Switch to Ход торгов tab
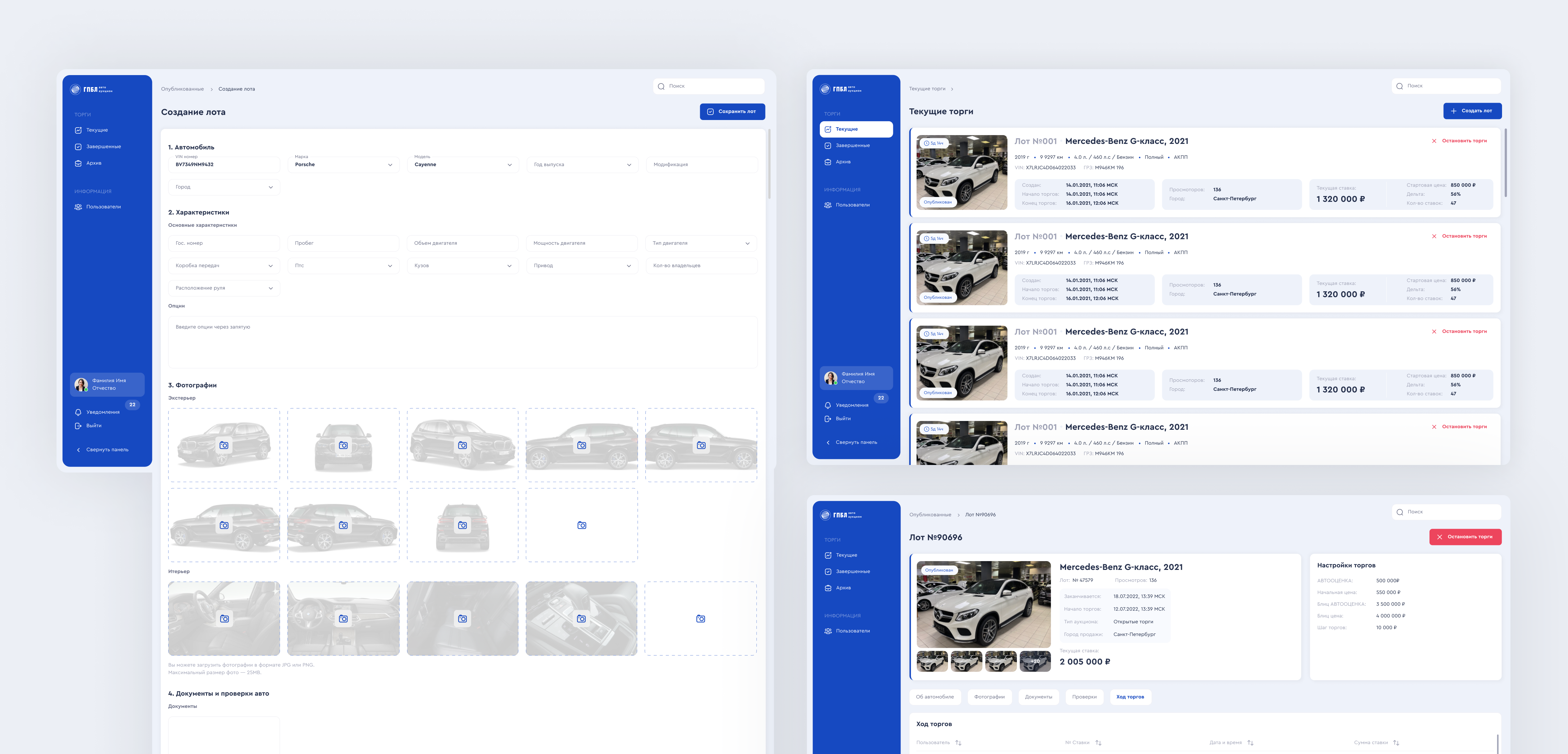 [x=1130, y=697]
